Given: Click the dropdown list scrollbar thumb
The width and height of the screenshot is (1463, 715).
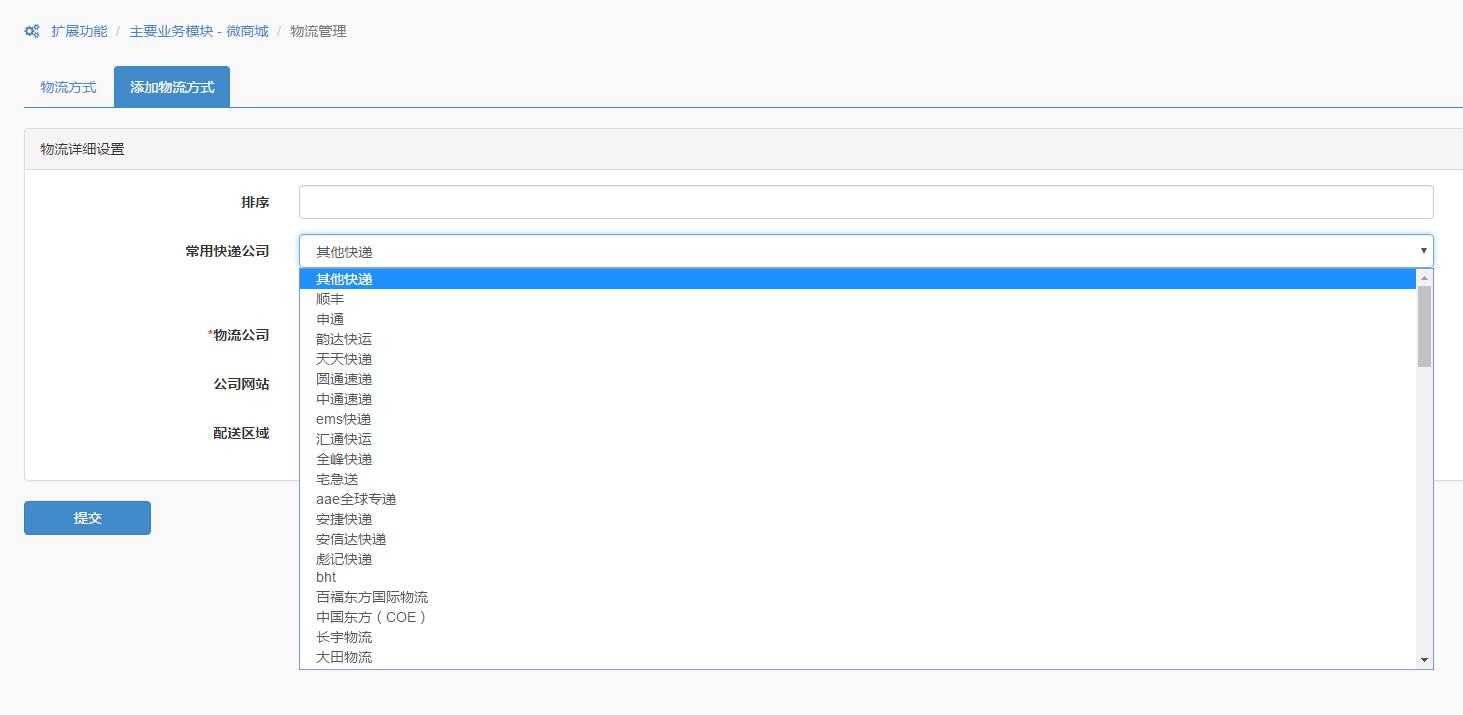Looking at the screenshot, I should point(1424,326).
